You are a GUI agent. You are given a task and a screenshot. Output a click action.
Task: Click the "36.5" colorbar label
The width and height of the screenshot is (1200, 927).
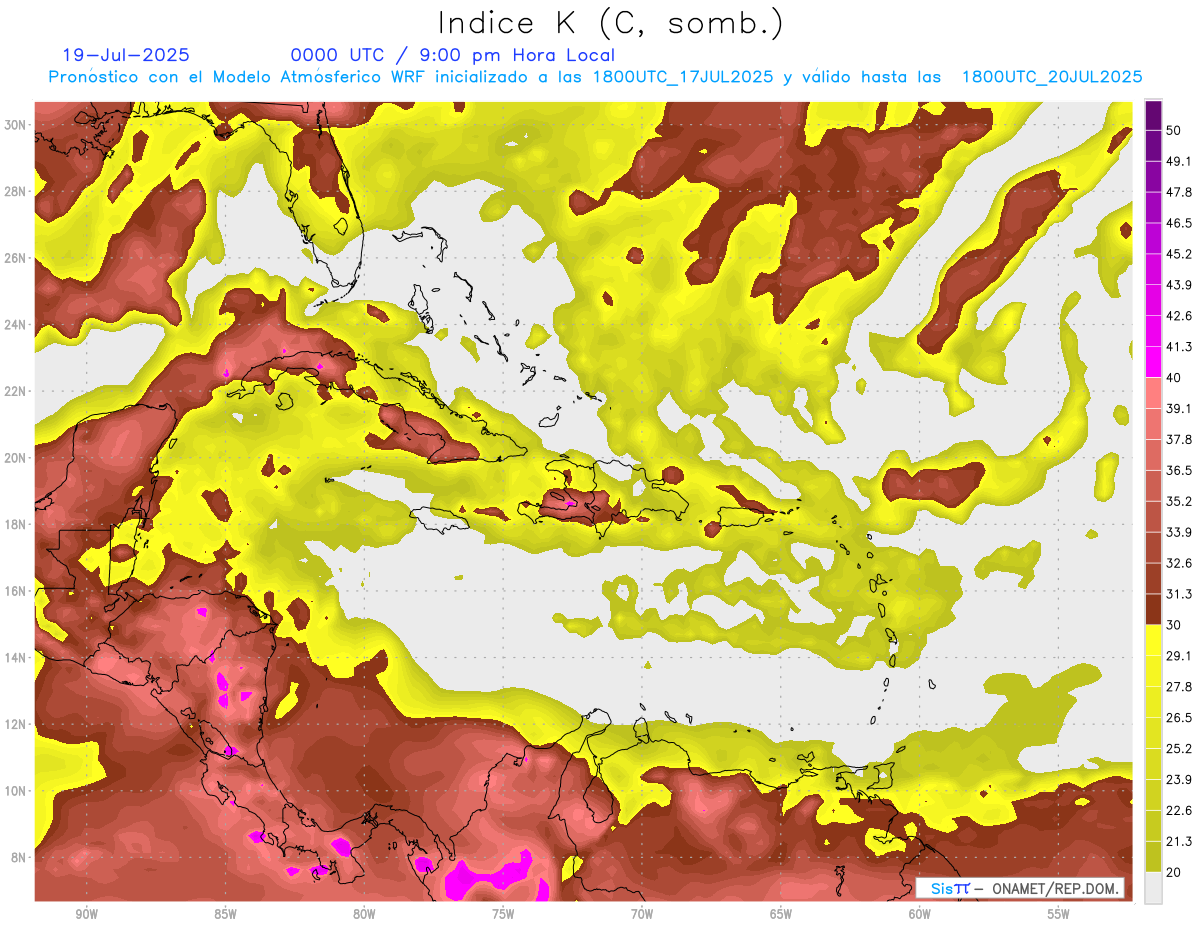pos(1179,471)
